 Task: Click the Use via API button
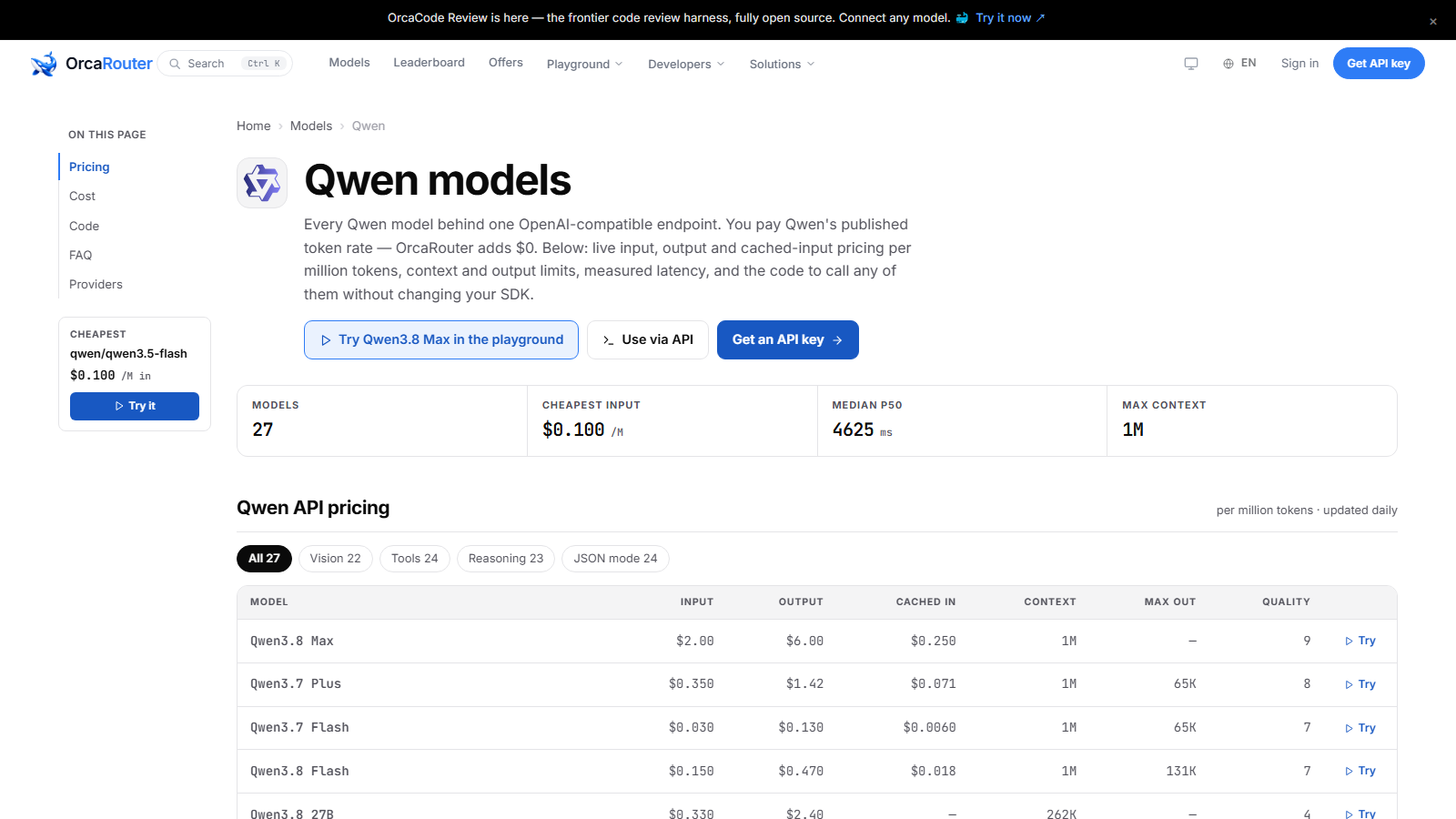pos(648,340)
